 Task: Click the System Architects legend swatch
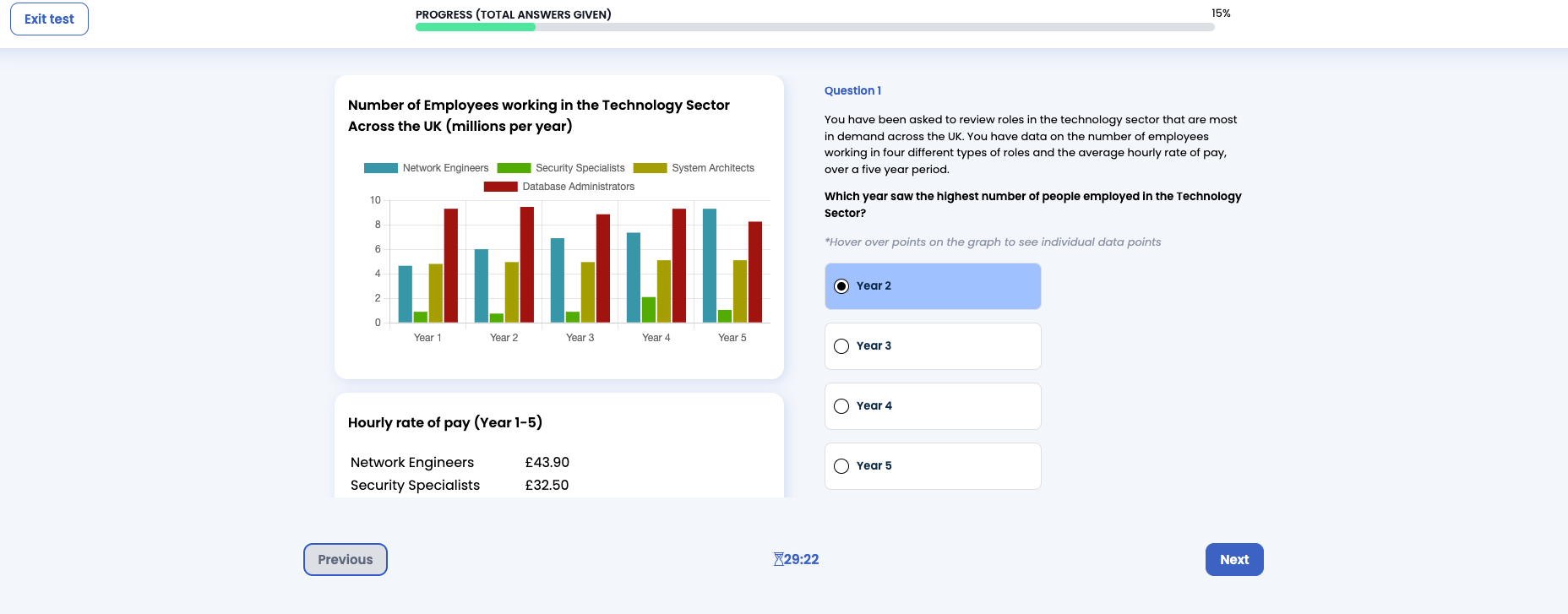tap(650, 168)
